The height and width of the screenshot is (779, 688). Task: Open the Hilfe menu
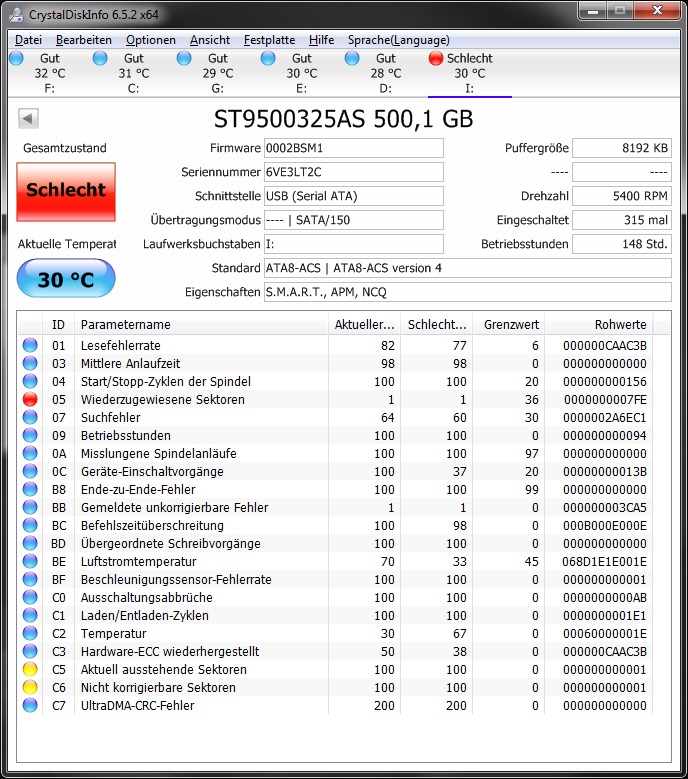[x=321, y=40]
